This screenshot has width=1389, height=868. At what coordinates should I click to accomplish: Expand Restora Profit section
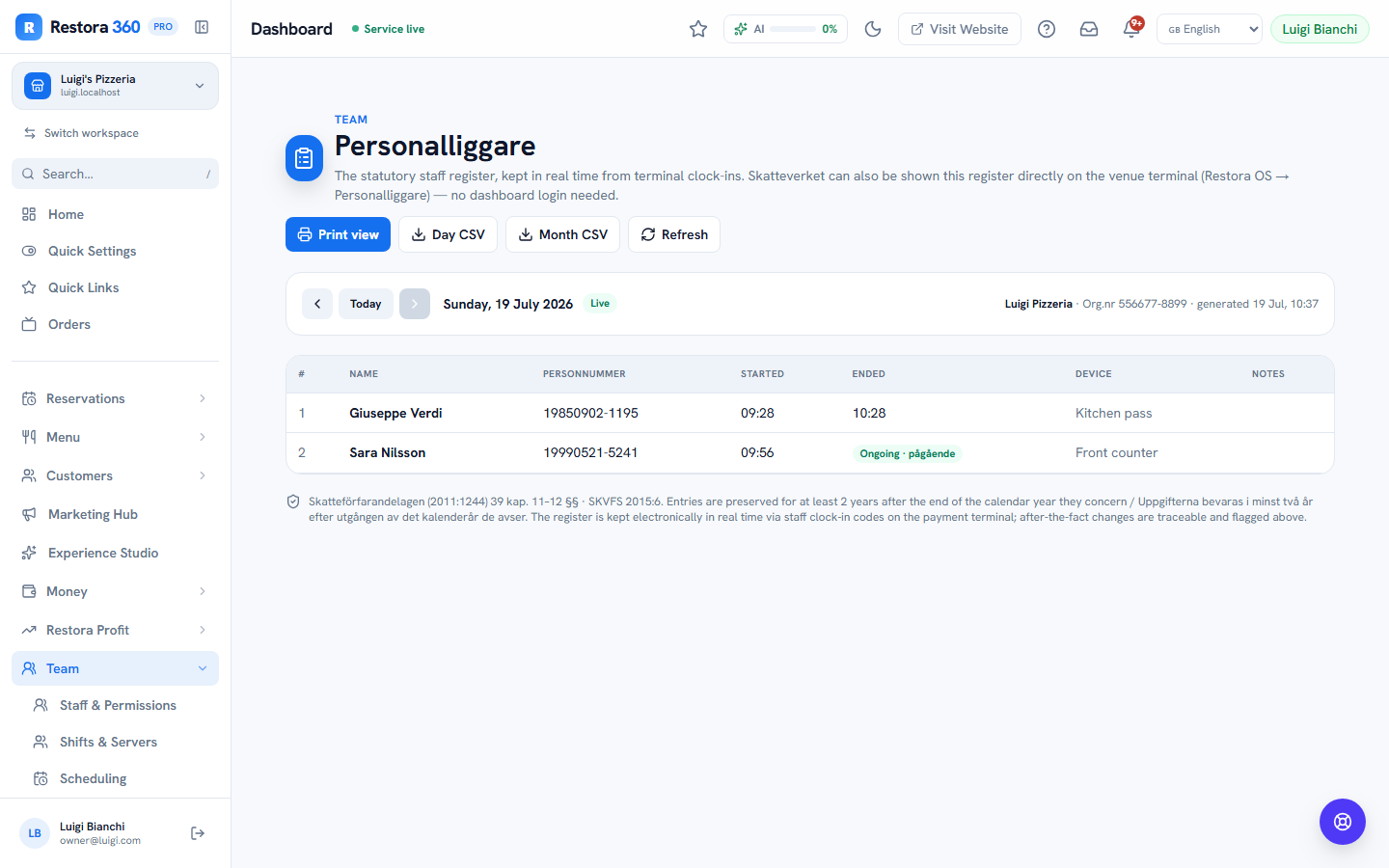coord(116,630)
